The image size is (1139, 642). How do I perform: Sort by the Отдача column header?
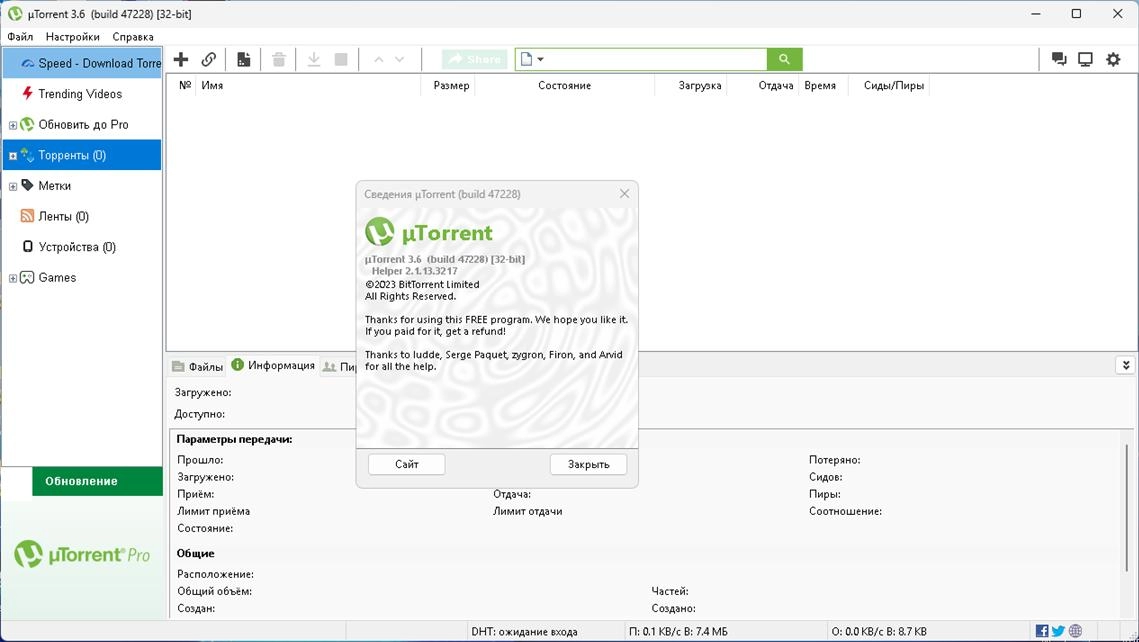pos(776,86)
